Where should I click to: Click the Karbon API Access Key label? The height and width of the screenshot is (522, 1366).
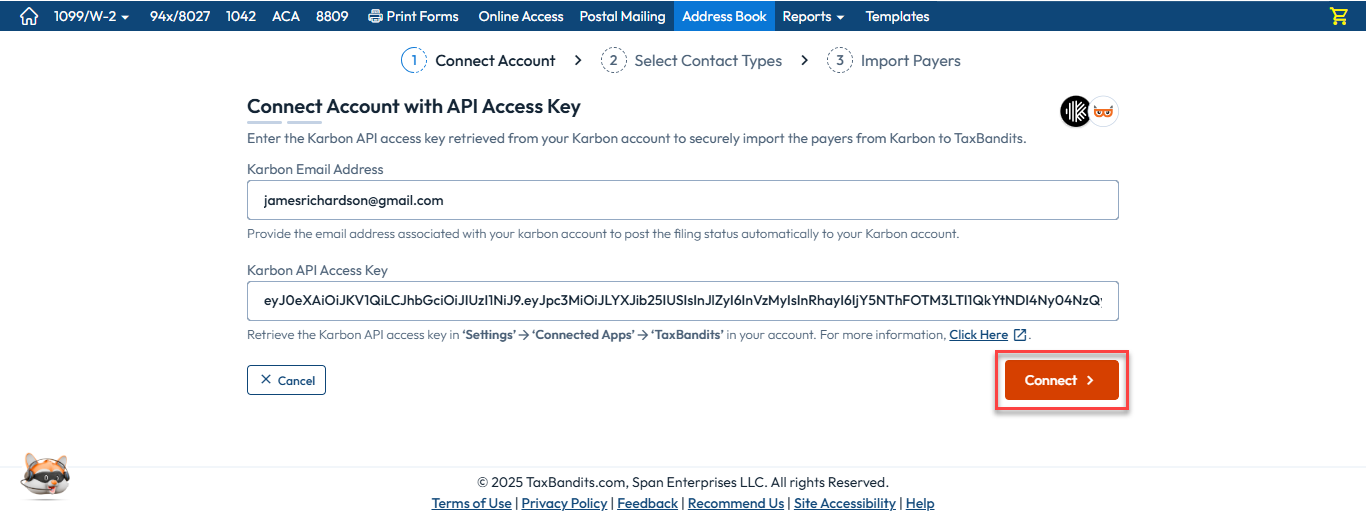[317, 270]
